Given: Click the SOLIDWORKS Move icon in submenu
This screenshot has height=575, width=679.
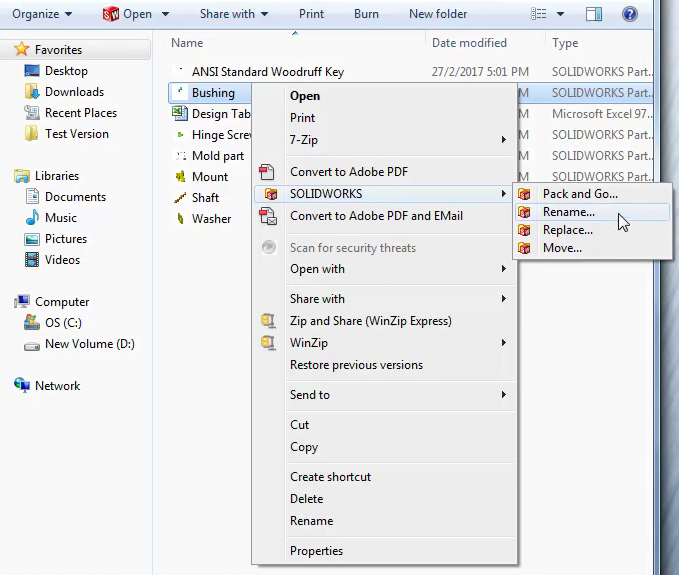Looking at the screenshot, I should (524, 248).
